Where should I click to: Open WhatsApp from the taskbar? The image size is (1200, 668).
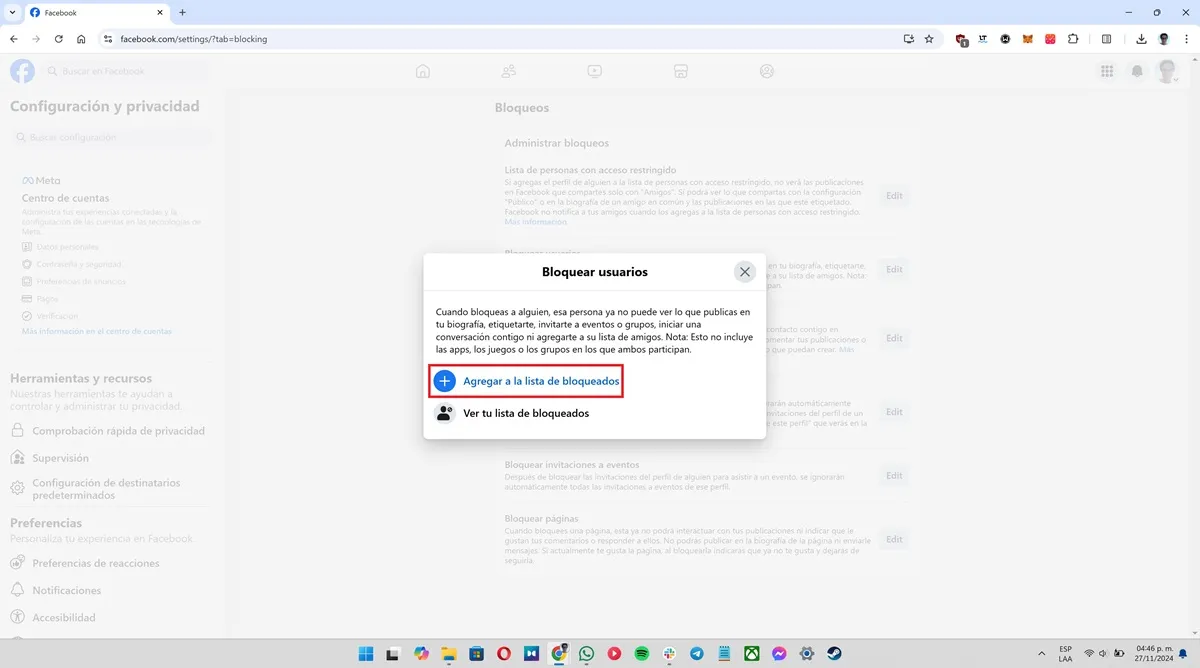coord(586,653)
